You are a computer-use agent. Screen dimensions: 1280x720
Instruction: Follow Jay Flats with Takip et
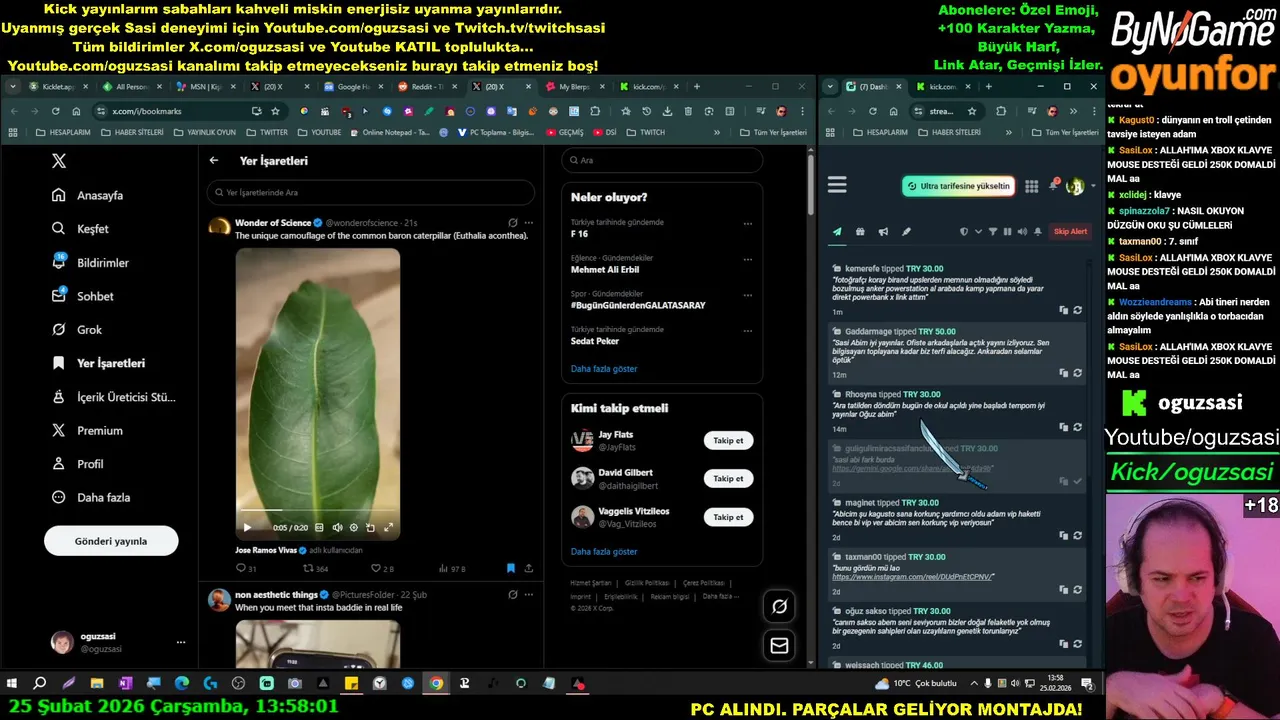[728, 440]
